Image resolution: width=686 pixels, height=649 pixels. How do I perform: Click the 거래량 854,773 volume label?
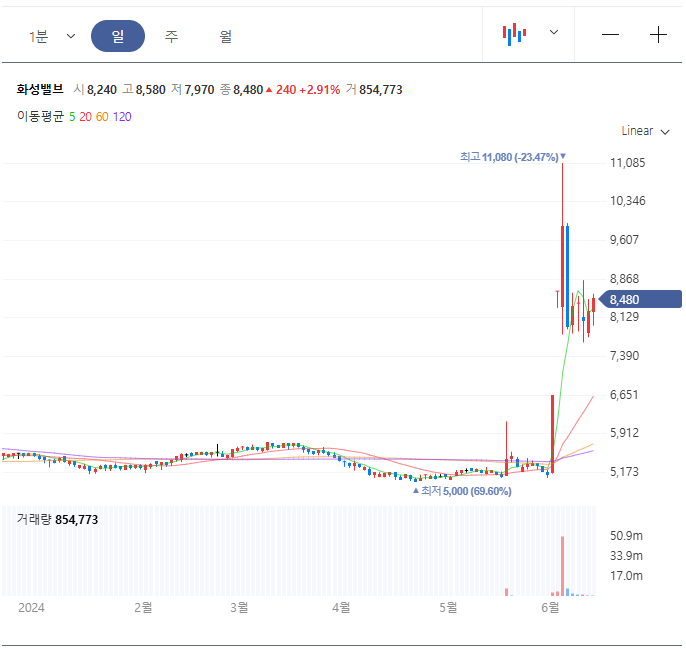point(57,519)
